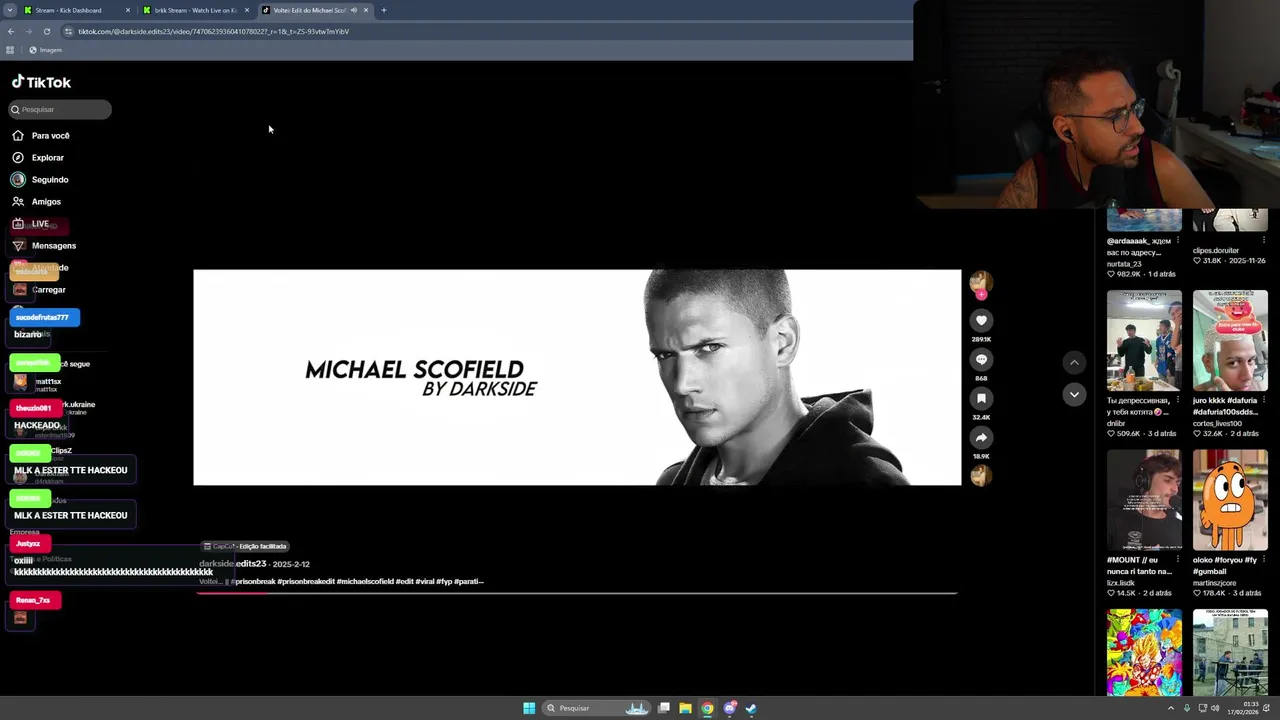Image resolution: width=1280 pixels, height=720 pixels.
Task: Click the Para você home icon
Action: (18, 135)
